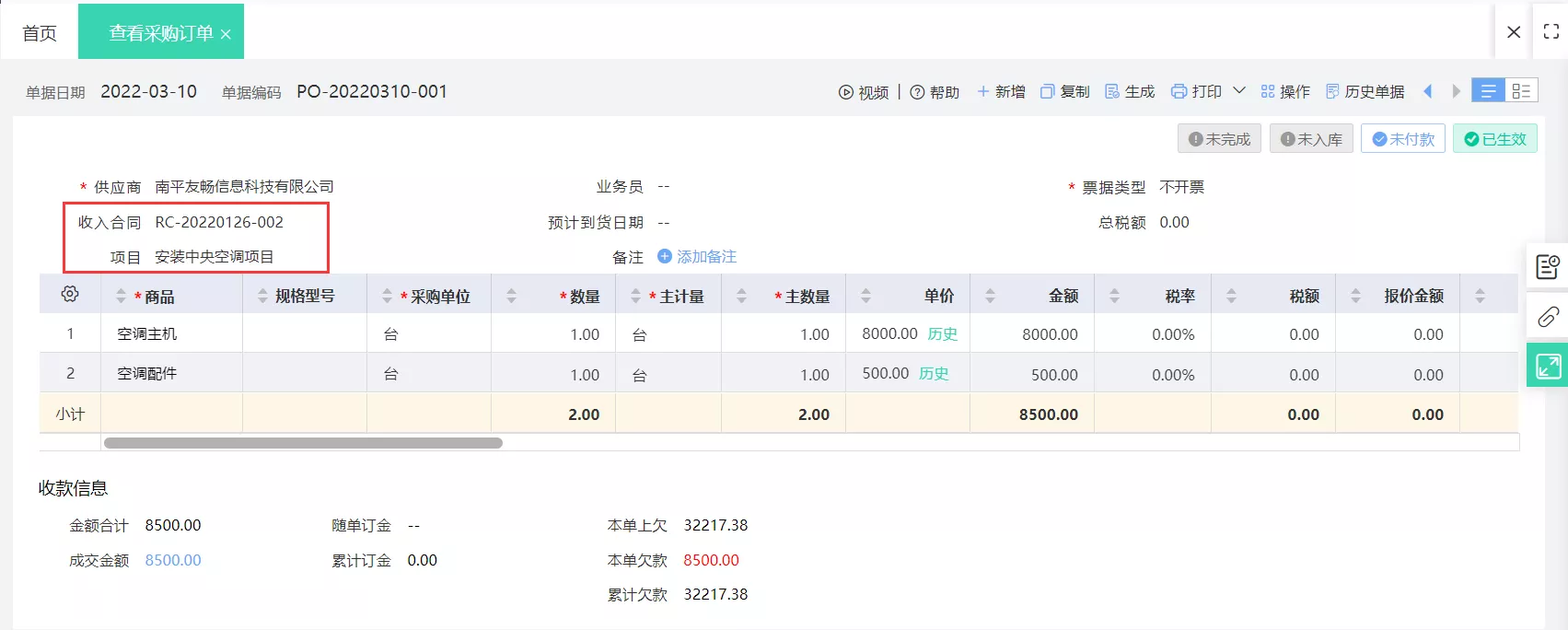Switch to the 首页 tab
Viewport: 1568px width, 630px height.
pos(40,33)
